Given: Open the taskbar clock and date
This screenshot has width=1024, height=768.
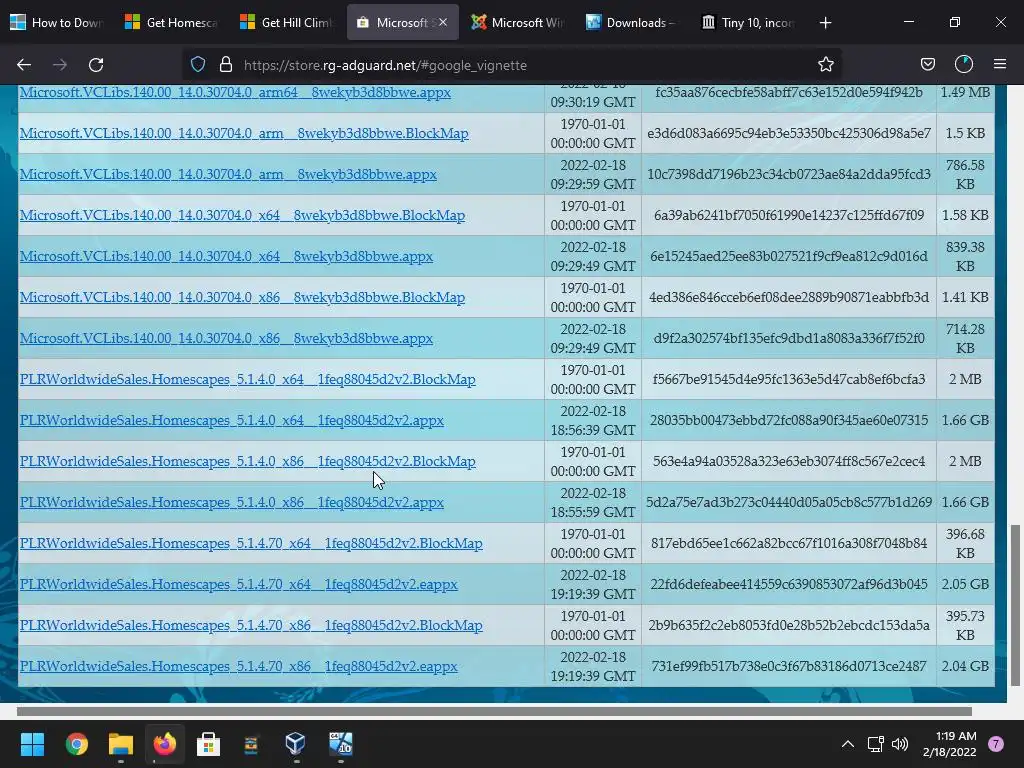Looking at the screenshot, I should click(950, 744).
